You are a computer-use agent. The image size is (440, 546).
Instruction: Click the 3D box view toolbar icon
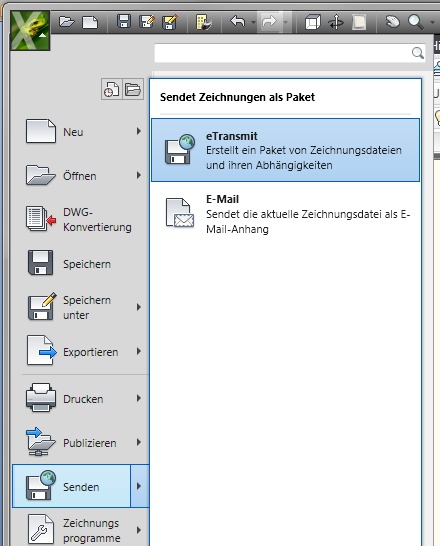click(312, 22)
